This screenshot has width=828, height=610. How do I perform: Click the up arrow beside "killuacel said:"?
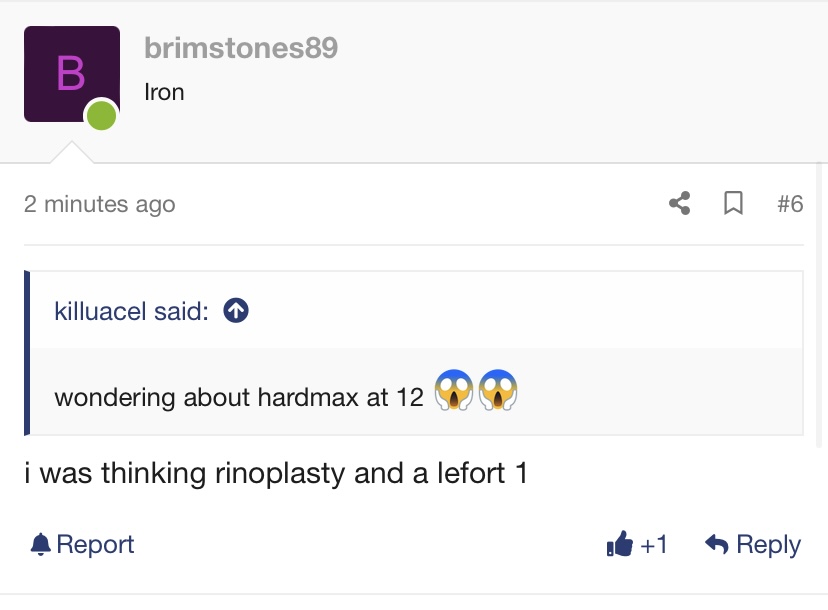[236, 311]
